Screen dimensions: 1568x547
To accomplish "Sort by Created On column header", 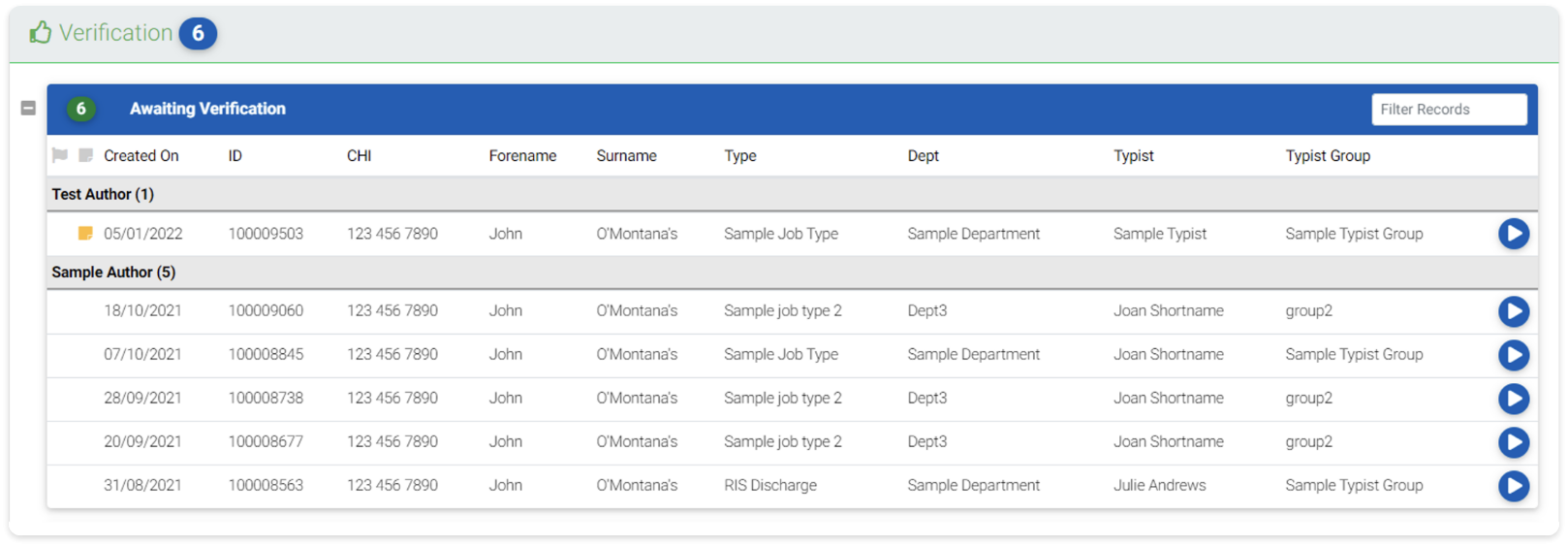I will tap(141, 156).
